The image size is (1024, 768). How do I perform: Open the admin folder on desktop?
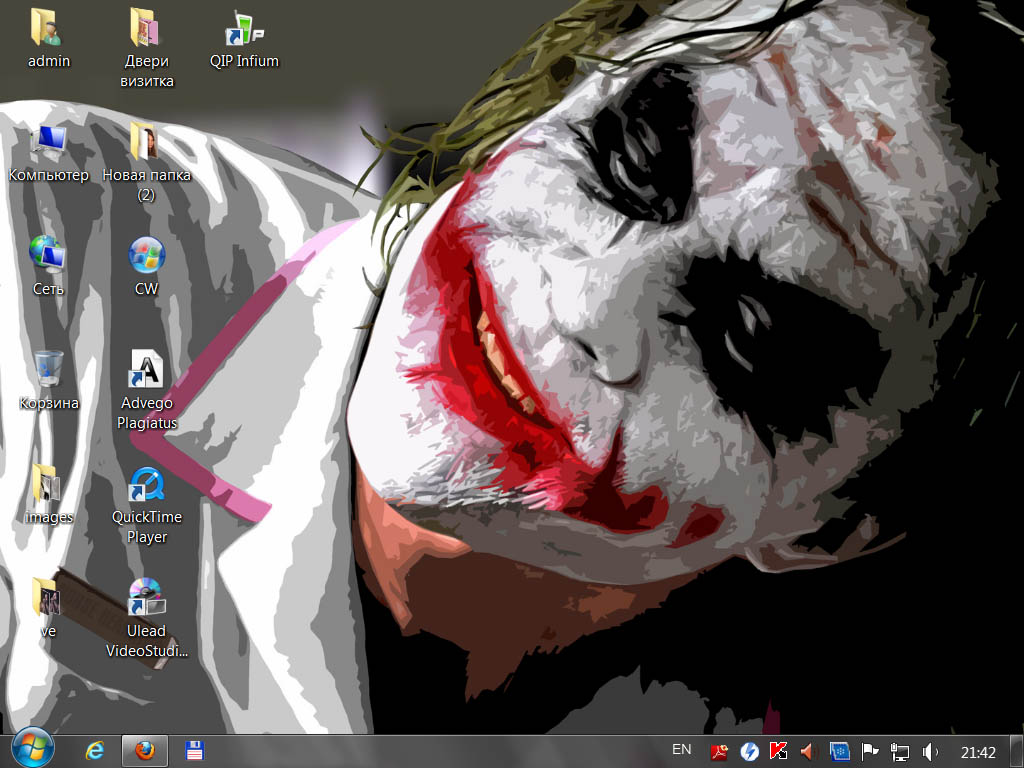(48, 38)
